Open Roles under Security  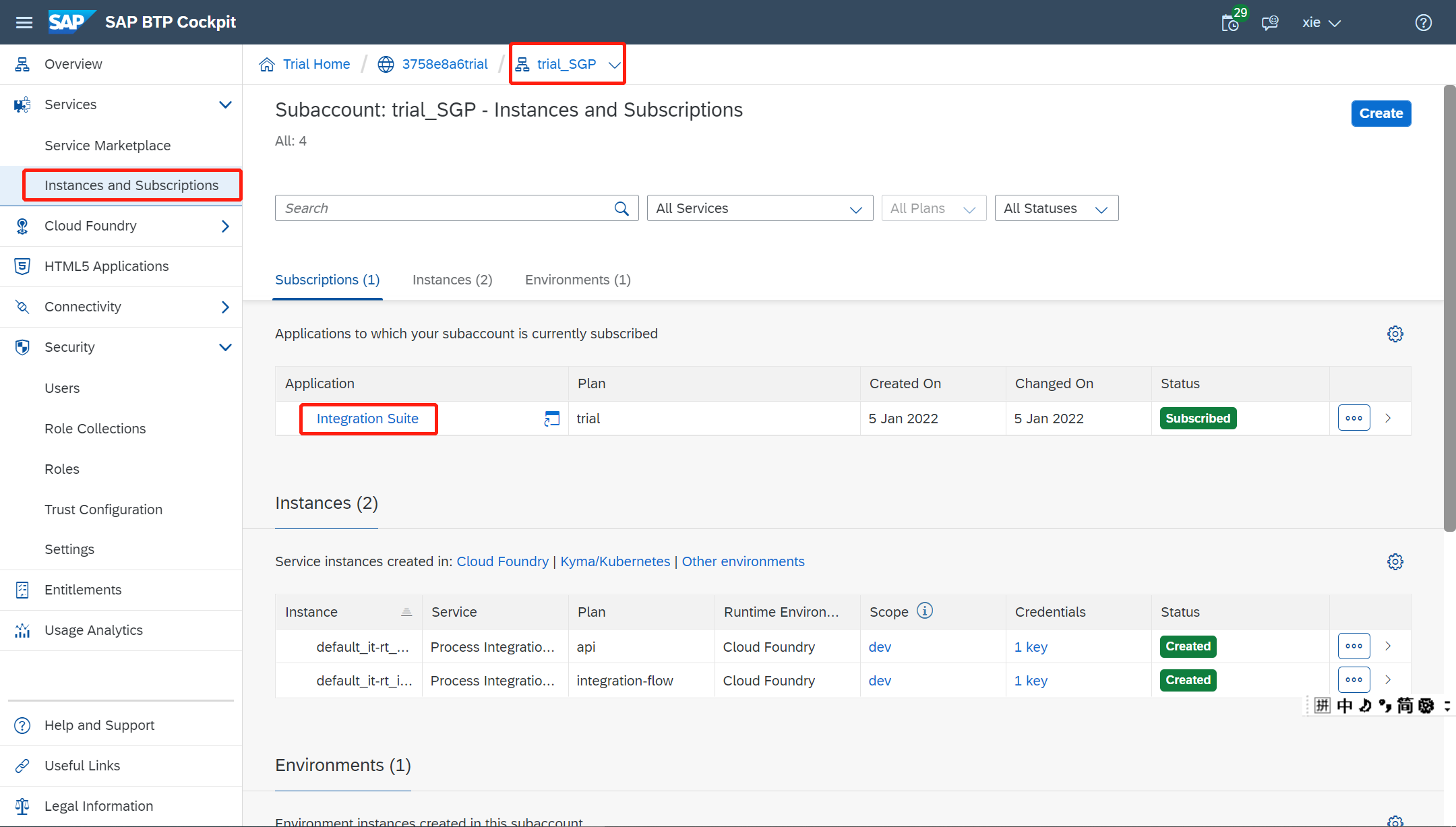62,469
